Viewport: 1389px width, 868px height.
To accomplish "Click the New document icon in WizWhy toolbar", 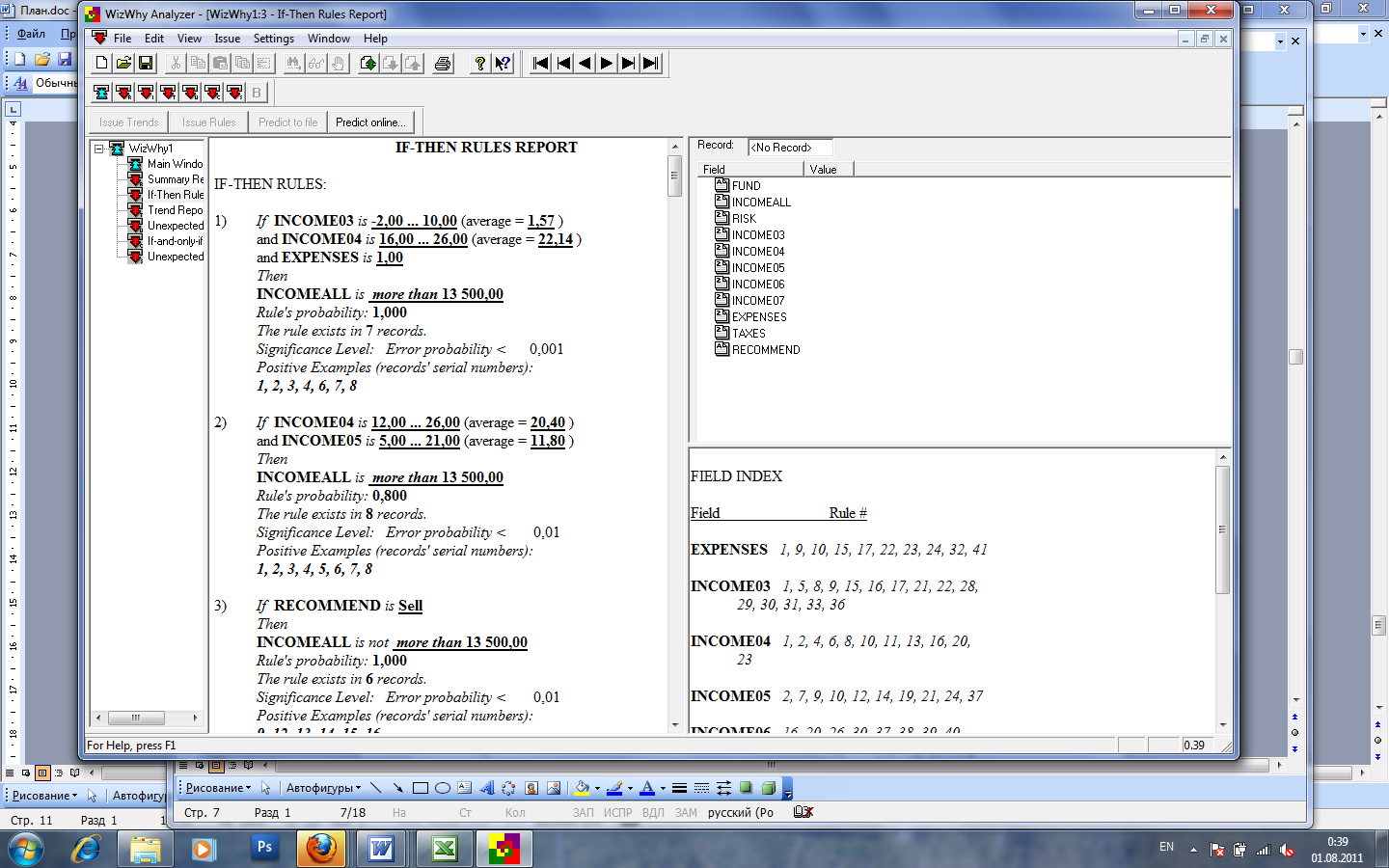I will [101, 64].
